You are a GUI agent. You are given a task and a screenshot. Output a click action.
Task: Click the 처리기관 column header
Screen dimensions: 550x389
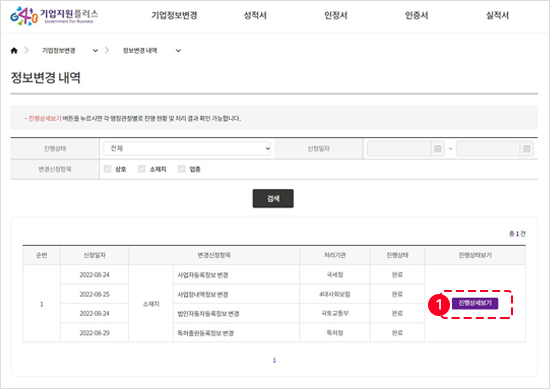click(x=335, y=255)
